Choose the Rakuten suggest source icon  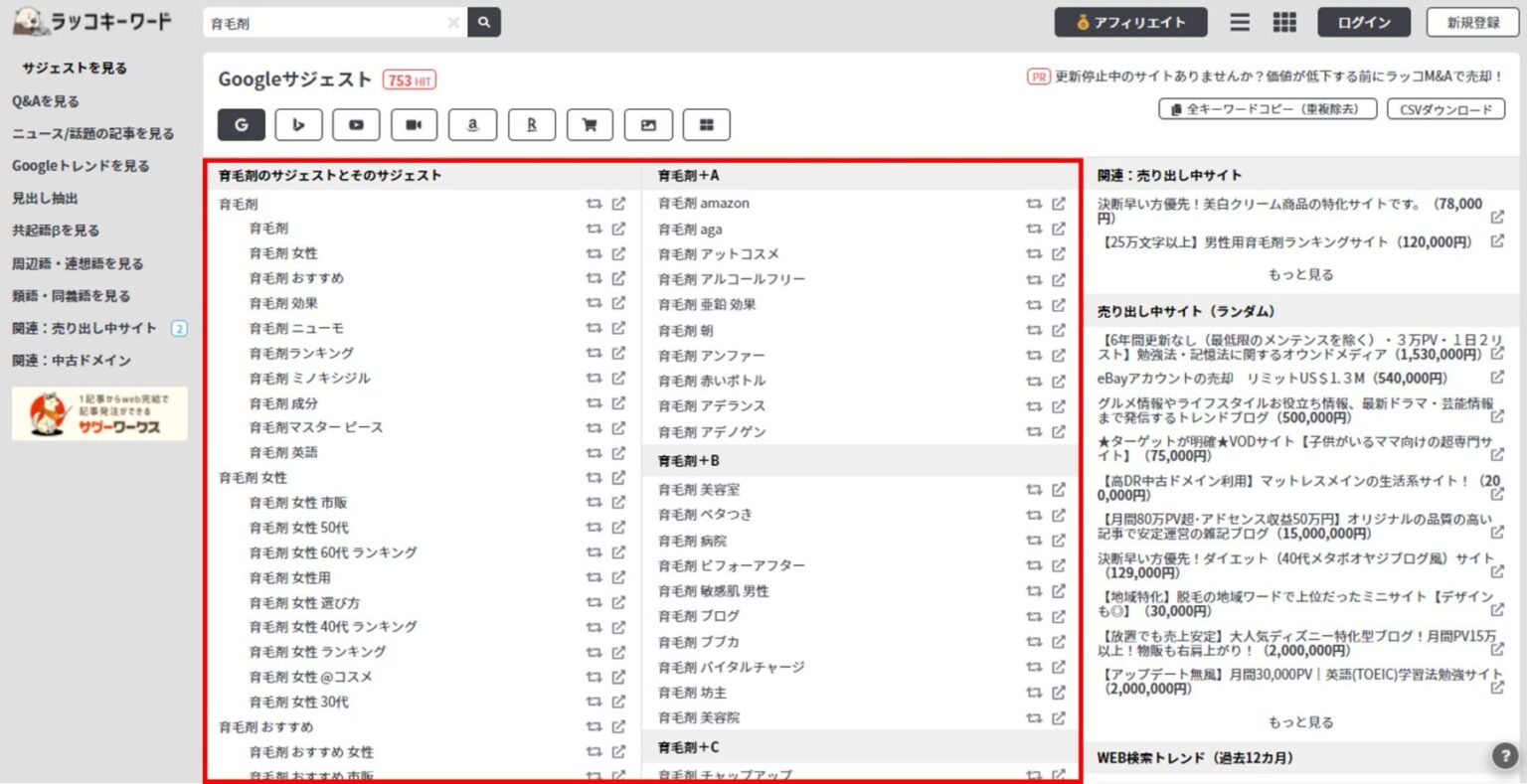(x=531, y=125)
